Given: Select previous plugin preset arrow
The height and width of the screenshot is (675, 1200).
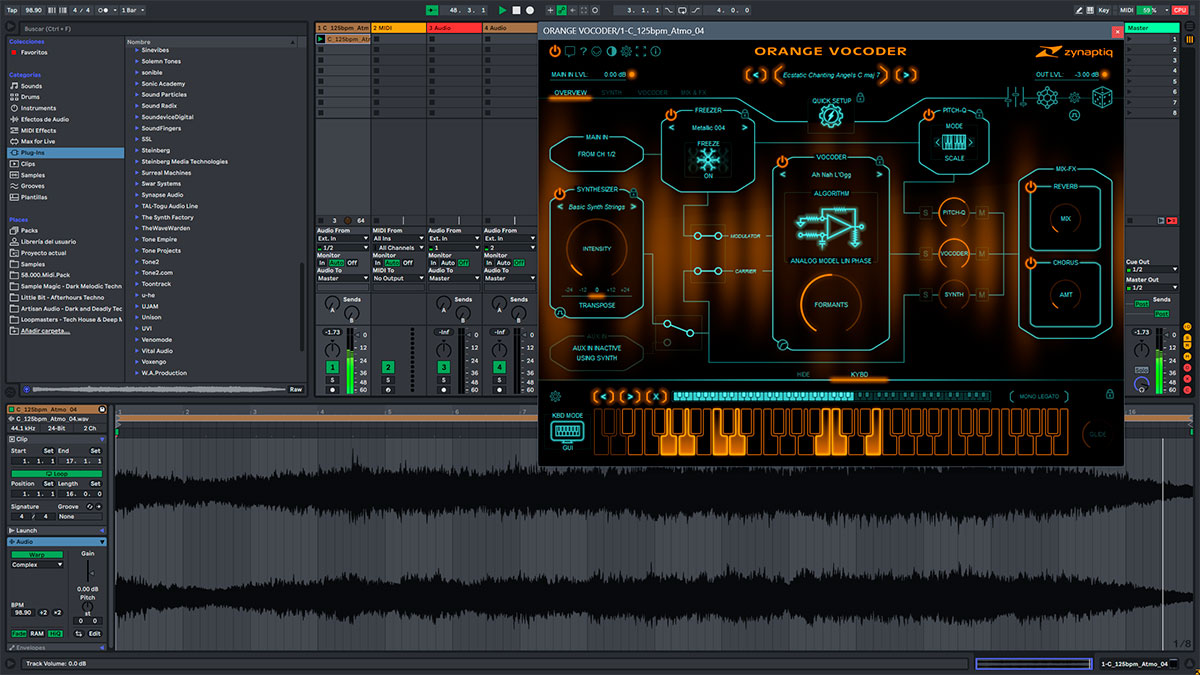Looking at the screenshot, I should [x=757, y=74].
